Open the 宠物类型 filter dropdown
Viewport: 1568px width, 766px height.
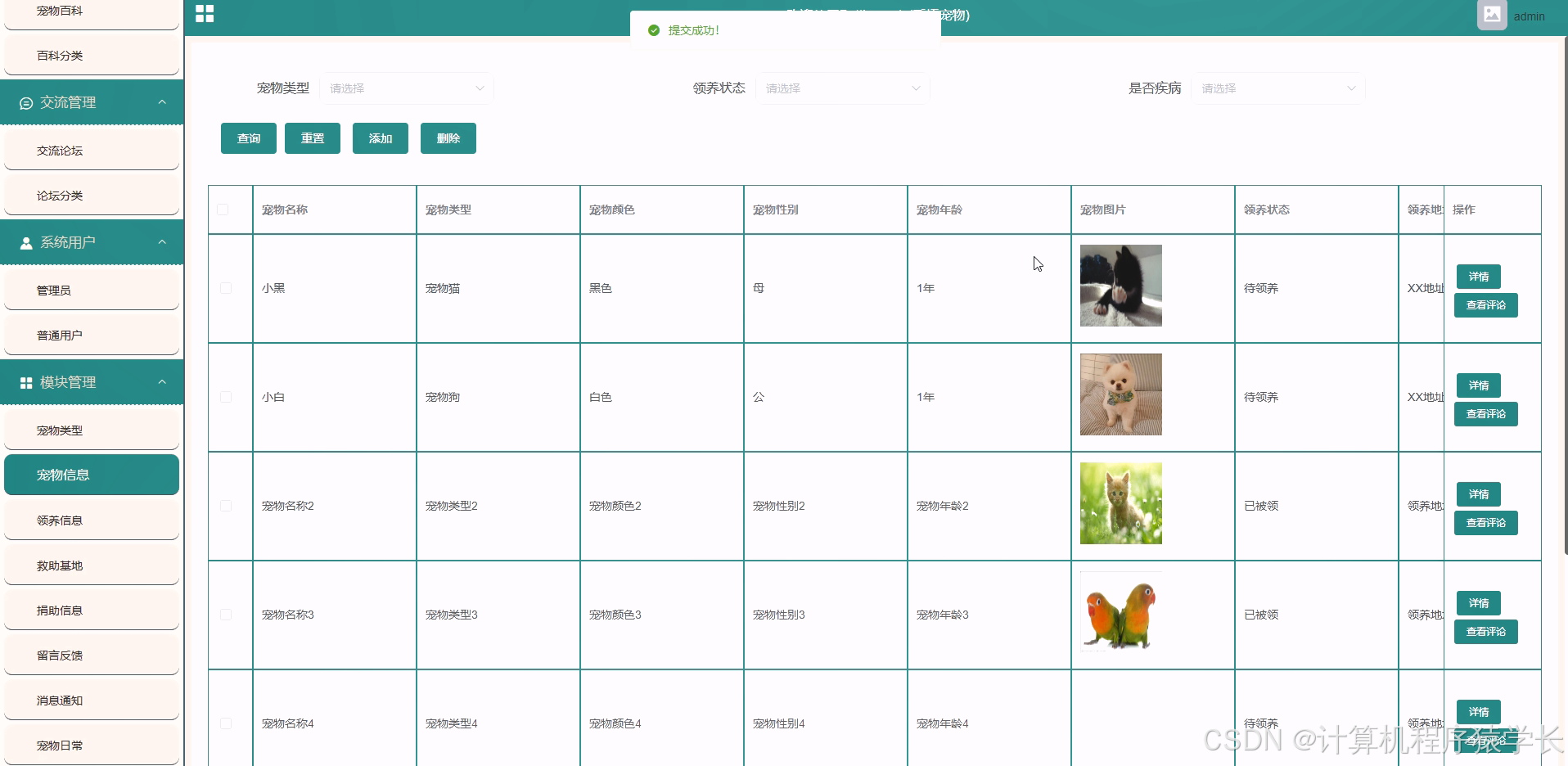click(407, 88)
